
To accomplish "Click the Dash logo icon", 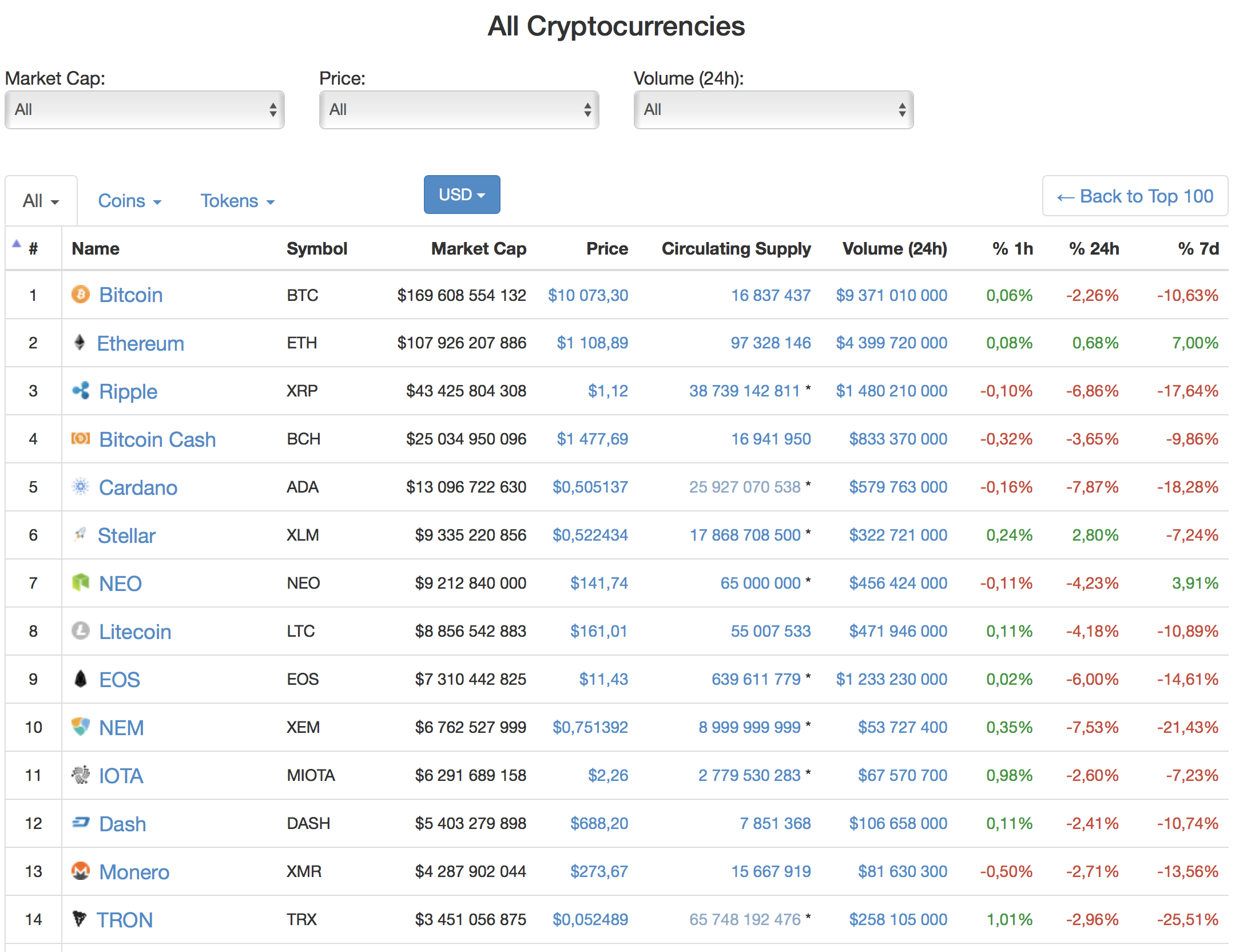I will (81, 823).
